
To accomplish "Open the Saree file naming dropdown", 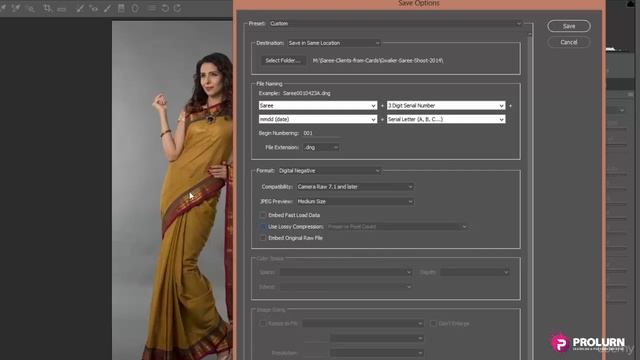I will click(x=318, y=106).
